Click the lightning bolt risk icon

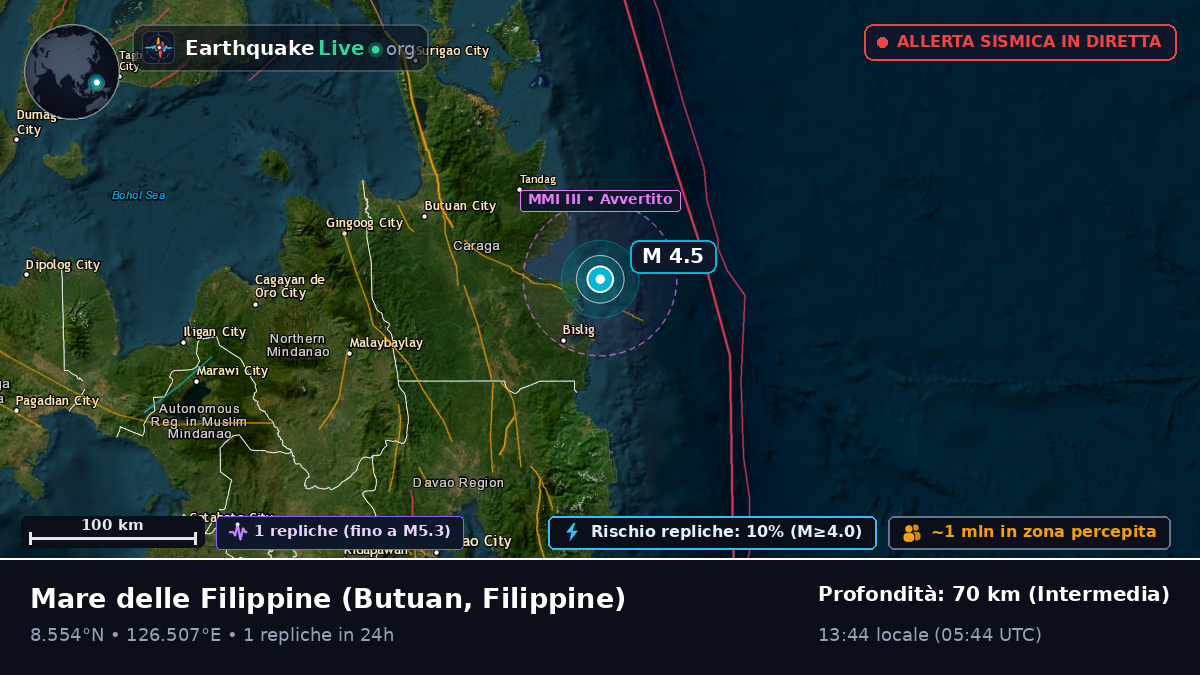pyautogui.click(x=572, y=532)
